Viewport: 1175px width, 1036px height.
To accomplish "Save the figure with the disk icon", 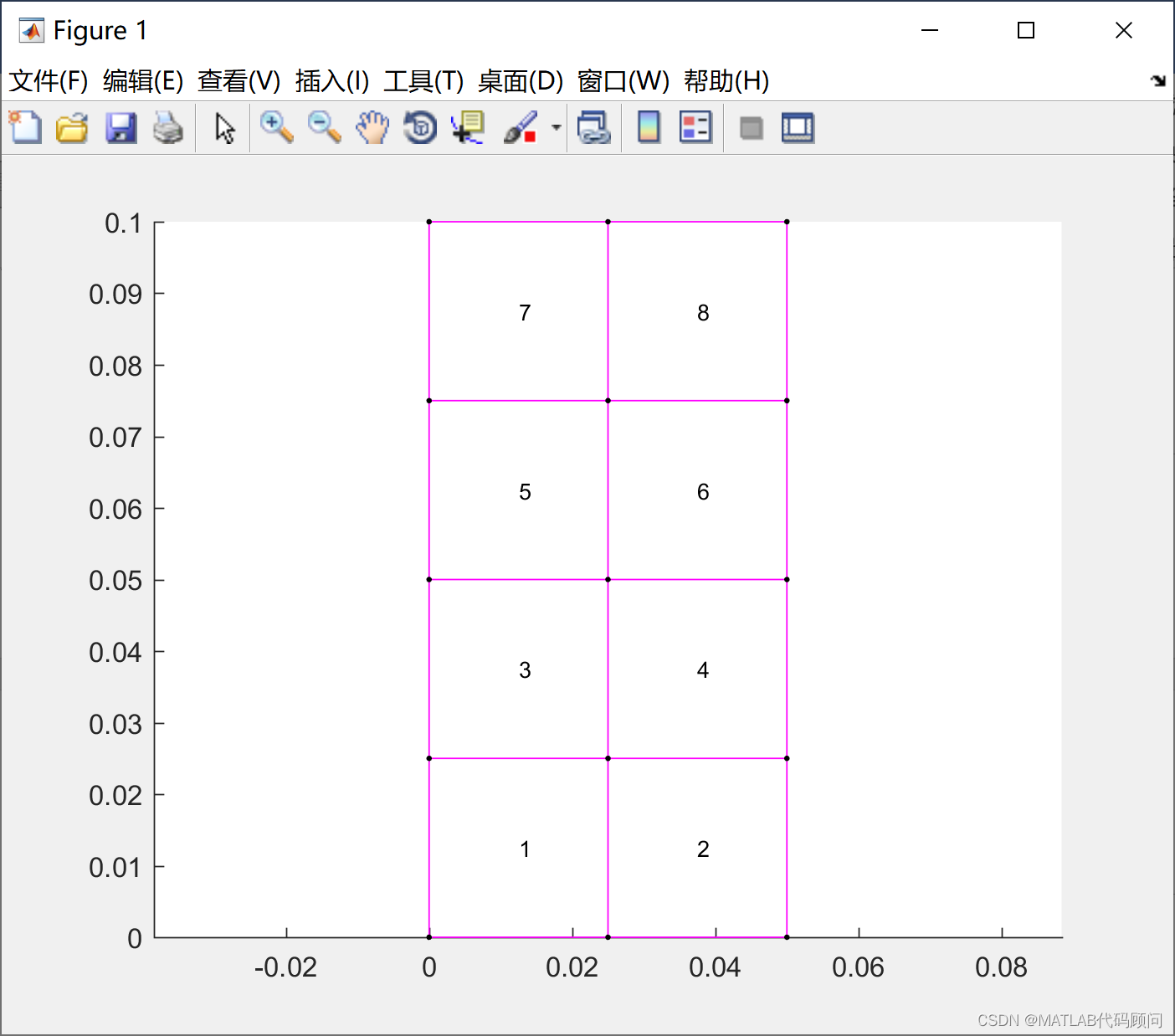I will (121, 127).
